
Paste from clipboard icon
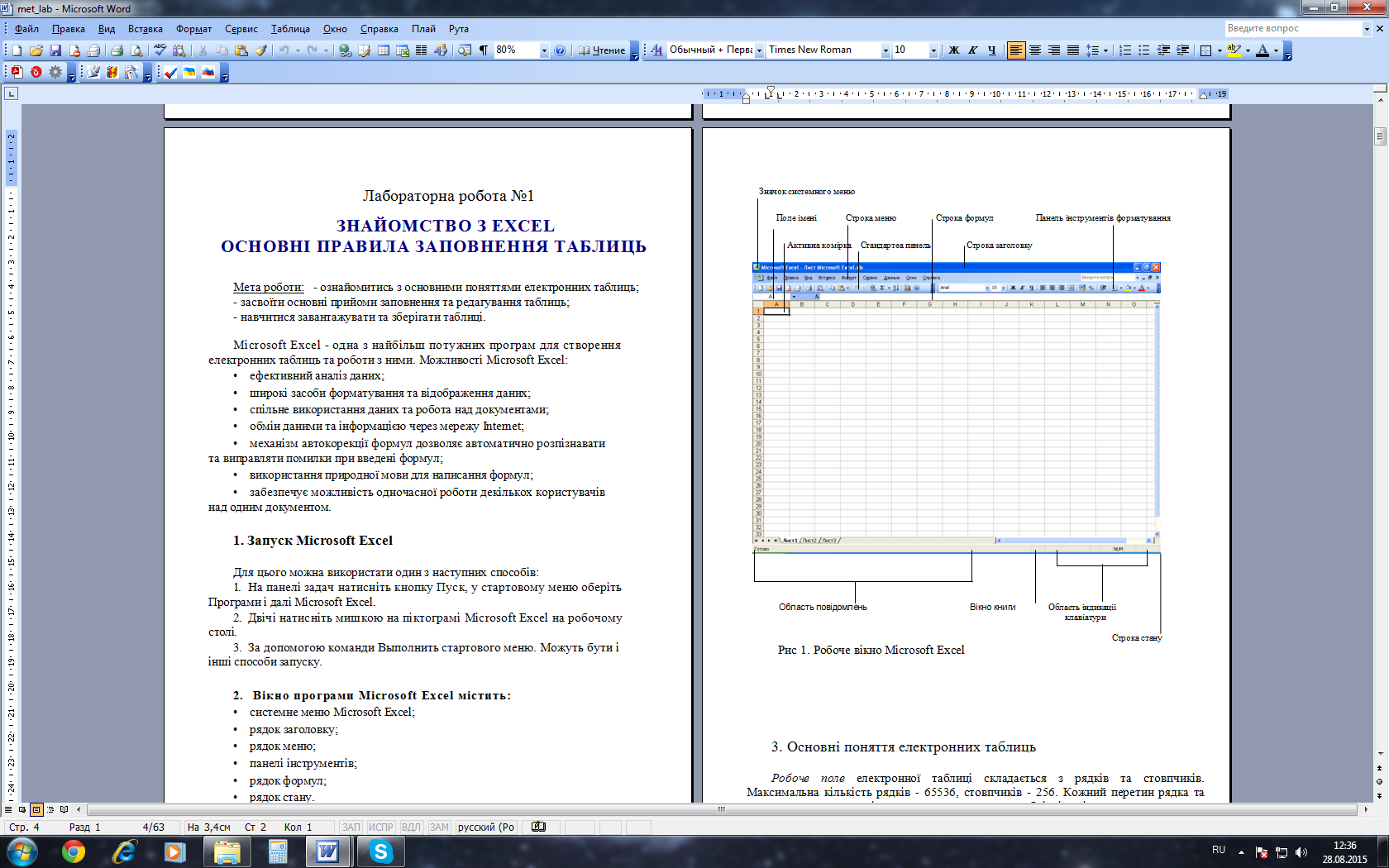pos(241,50)
